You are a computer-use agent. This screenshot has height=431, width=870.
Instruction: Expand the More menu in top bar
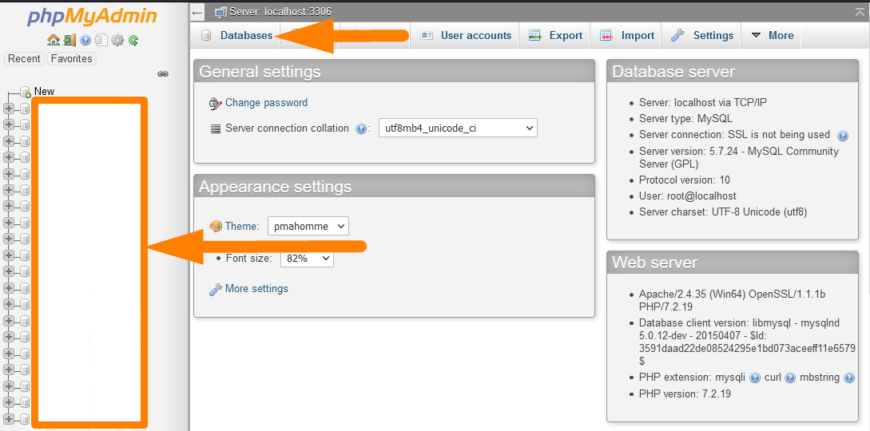tap(772, 35)
